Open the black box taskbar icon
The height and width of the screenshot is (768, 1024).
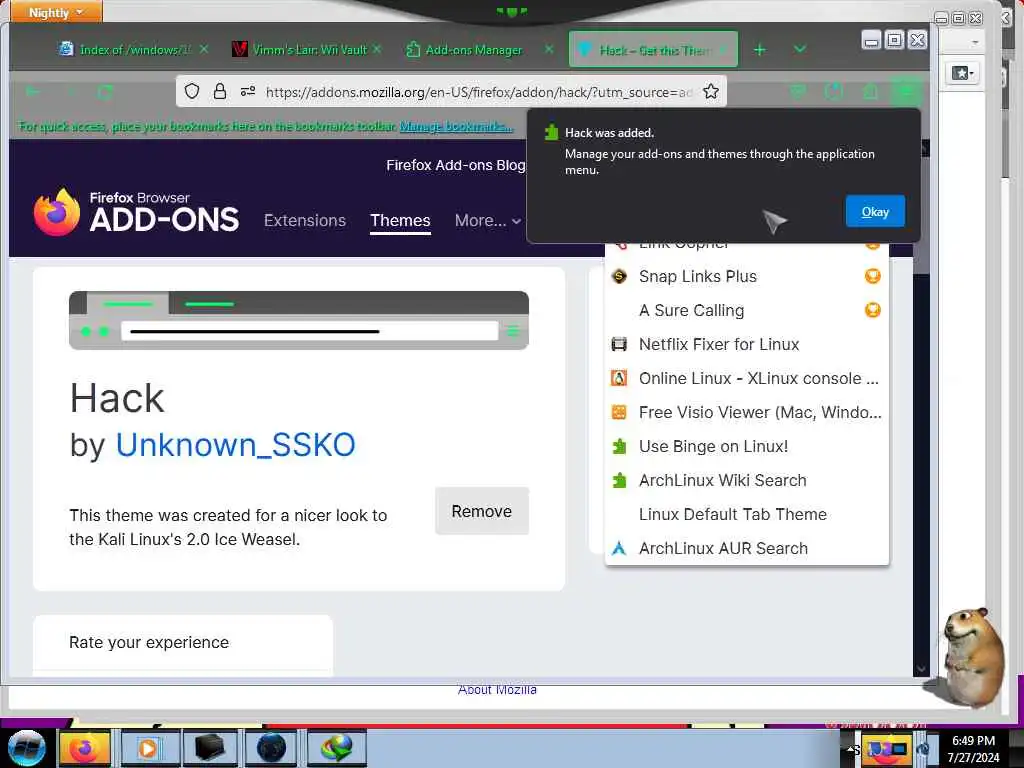[x=210, y=748]
